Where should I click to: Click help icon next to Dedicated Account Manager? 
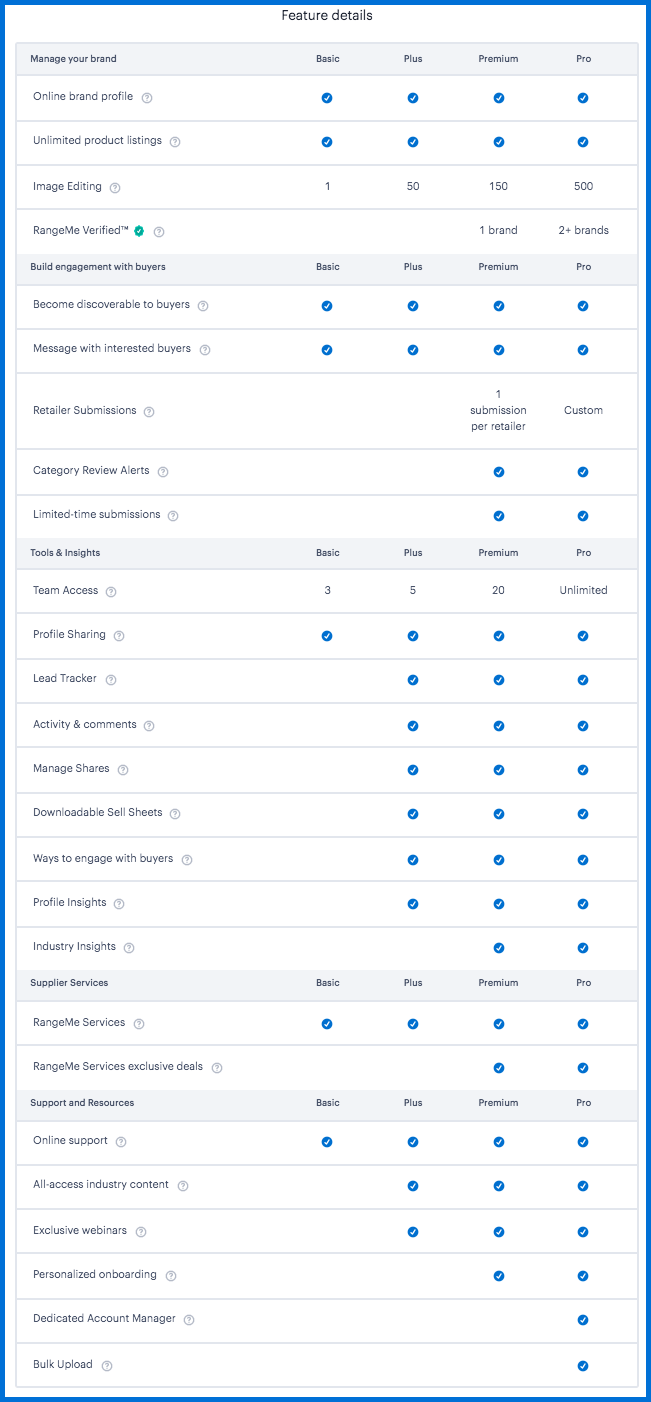(x=189, y=1320)
